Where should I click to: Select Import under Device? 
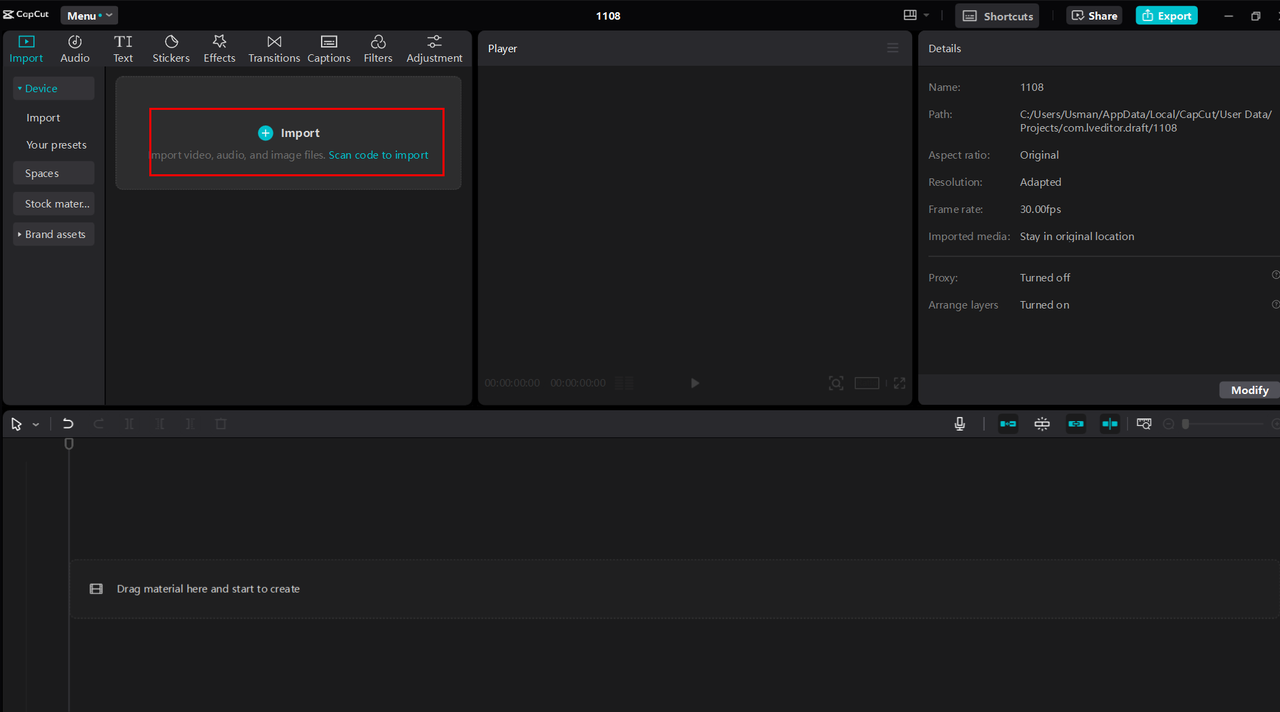(43, 118)
